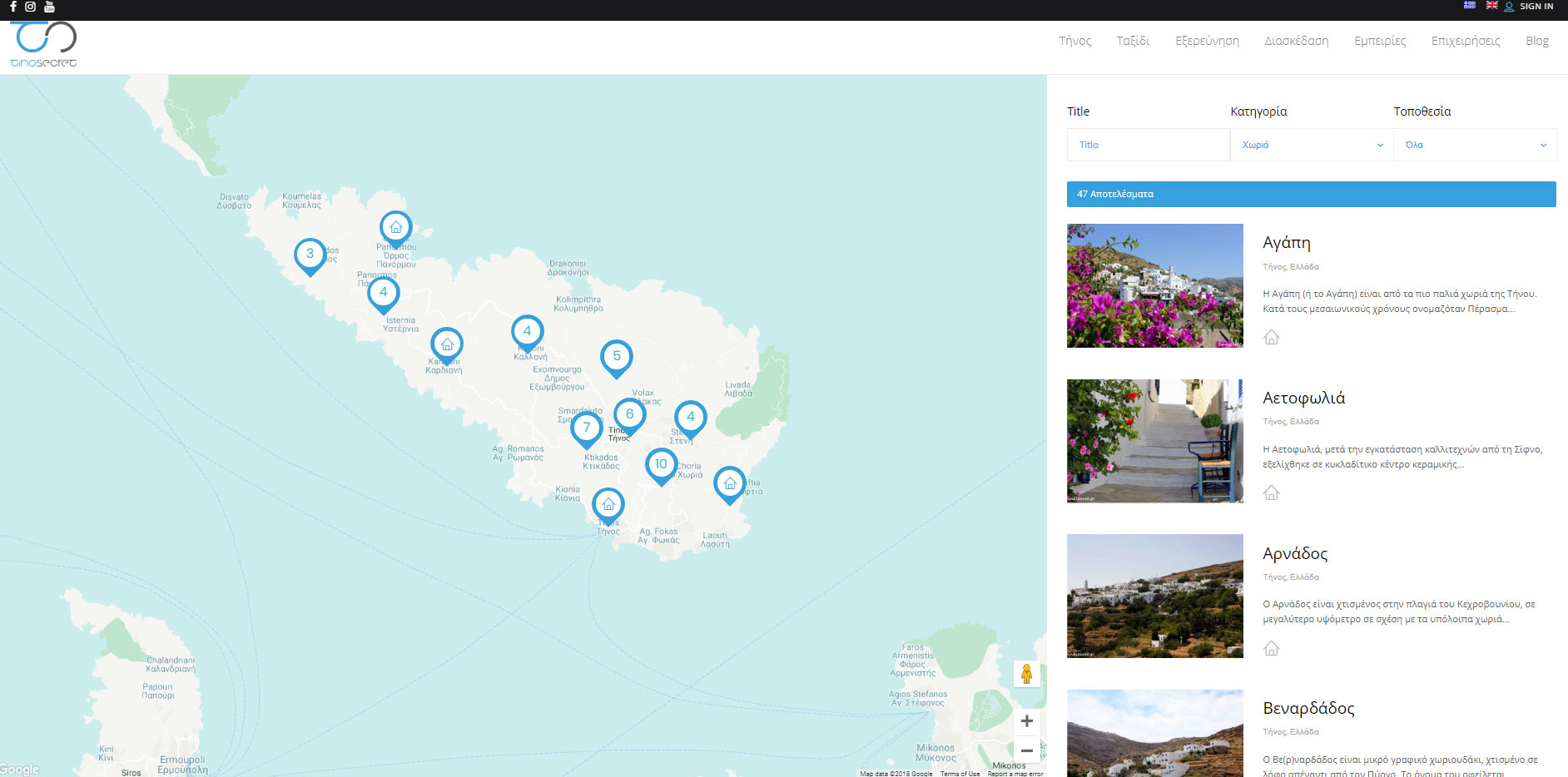The image size is (1568, 777).
Task: Open the Βεναρδάδος listing title
Action: coord(1308,709)
